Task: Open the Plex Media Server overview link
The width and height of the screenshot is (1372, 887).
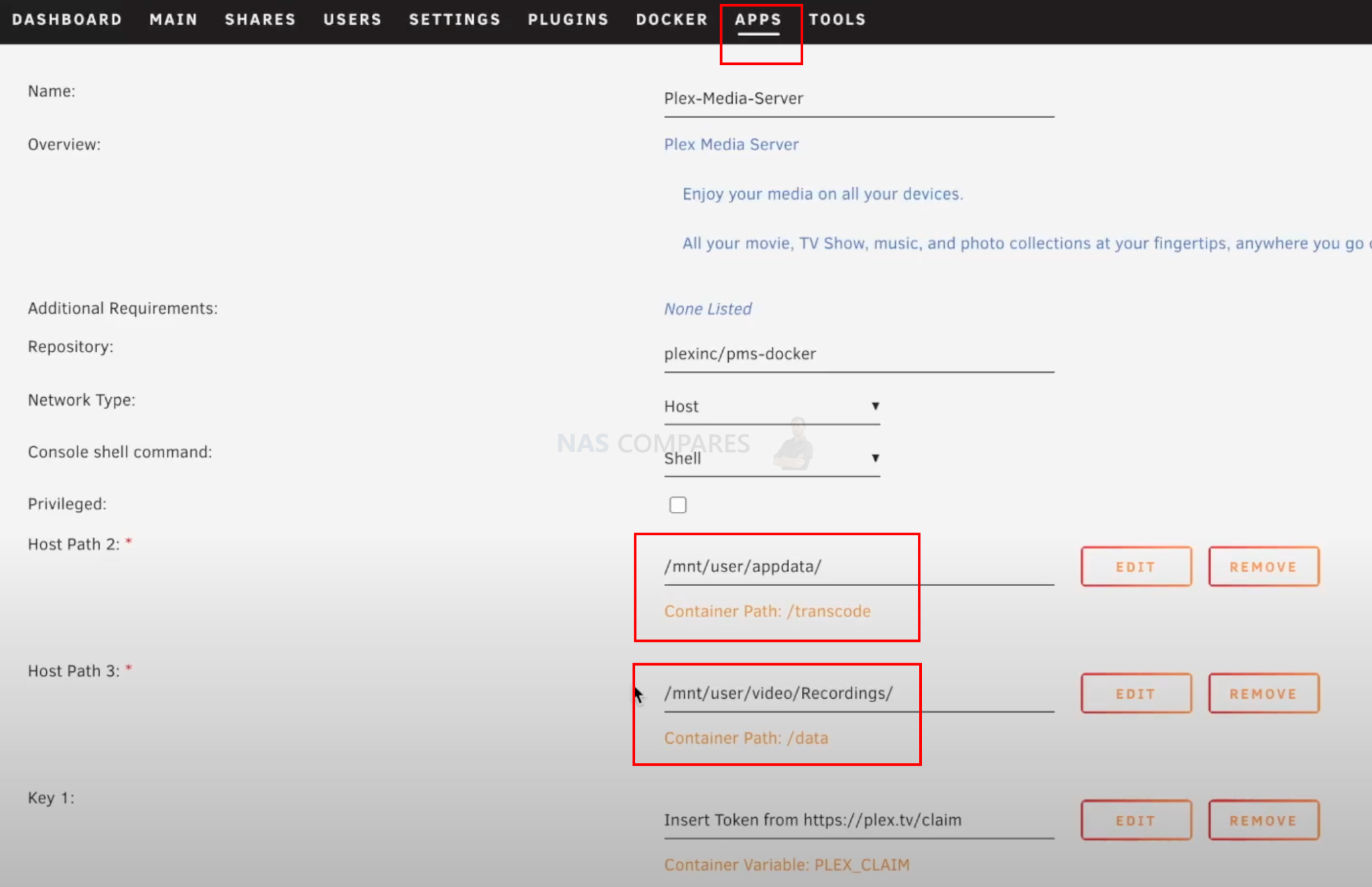Action: 731,144
